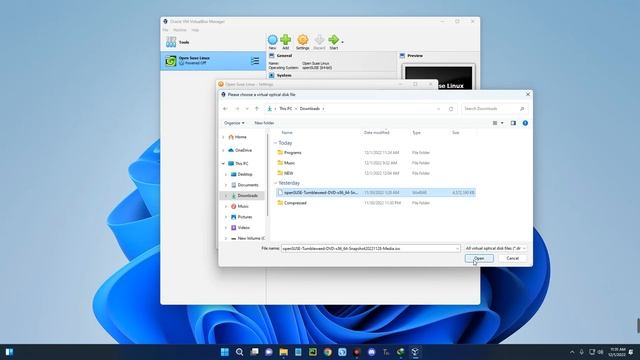Viewport: 640px width, 360px height.
Task: Open the Start button's dropdown arrow
Action: tap(342, 42)
